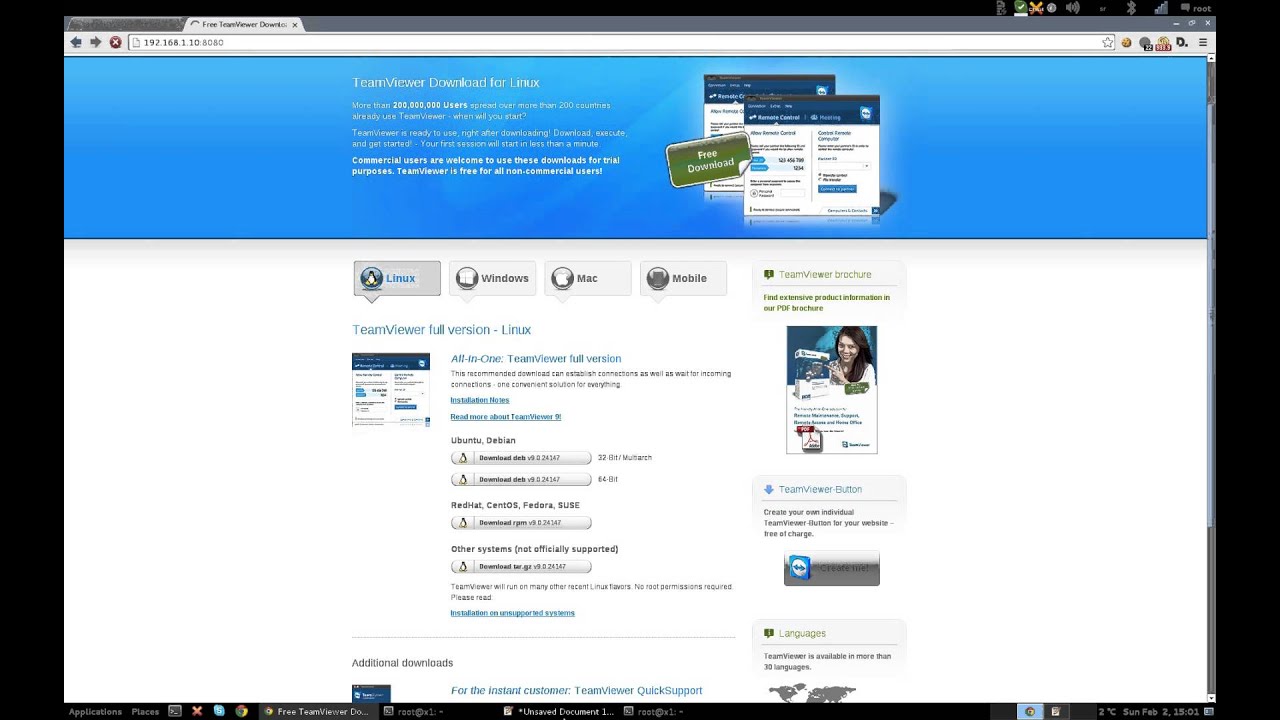Image resolution: width=1280 pixels, height=720 pixels.
Task: Open the Chrome hamburger menu
Action: pos(1203,42)
